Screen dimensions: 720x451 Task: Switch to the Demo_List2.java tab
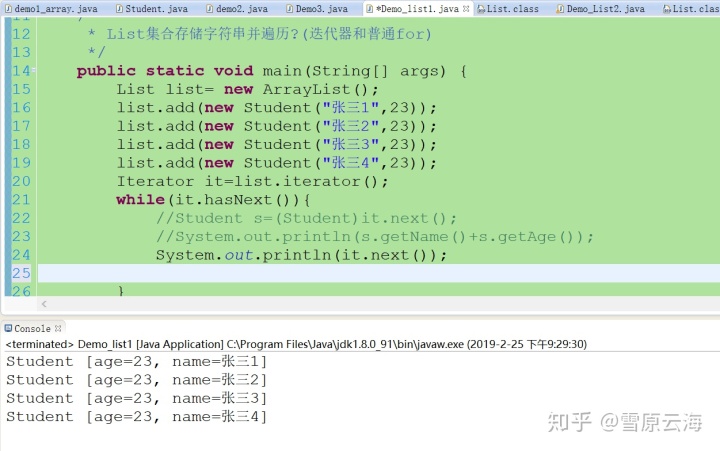601,8
